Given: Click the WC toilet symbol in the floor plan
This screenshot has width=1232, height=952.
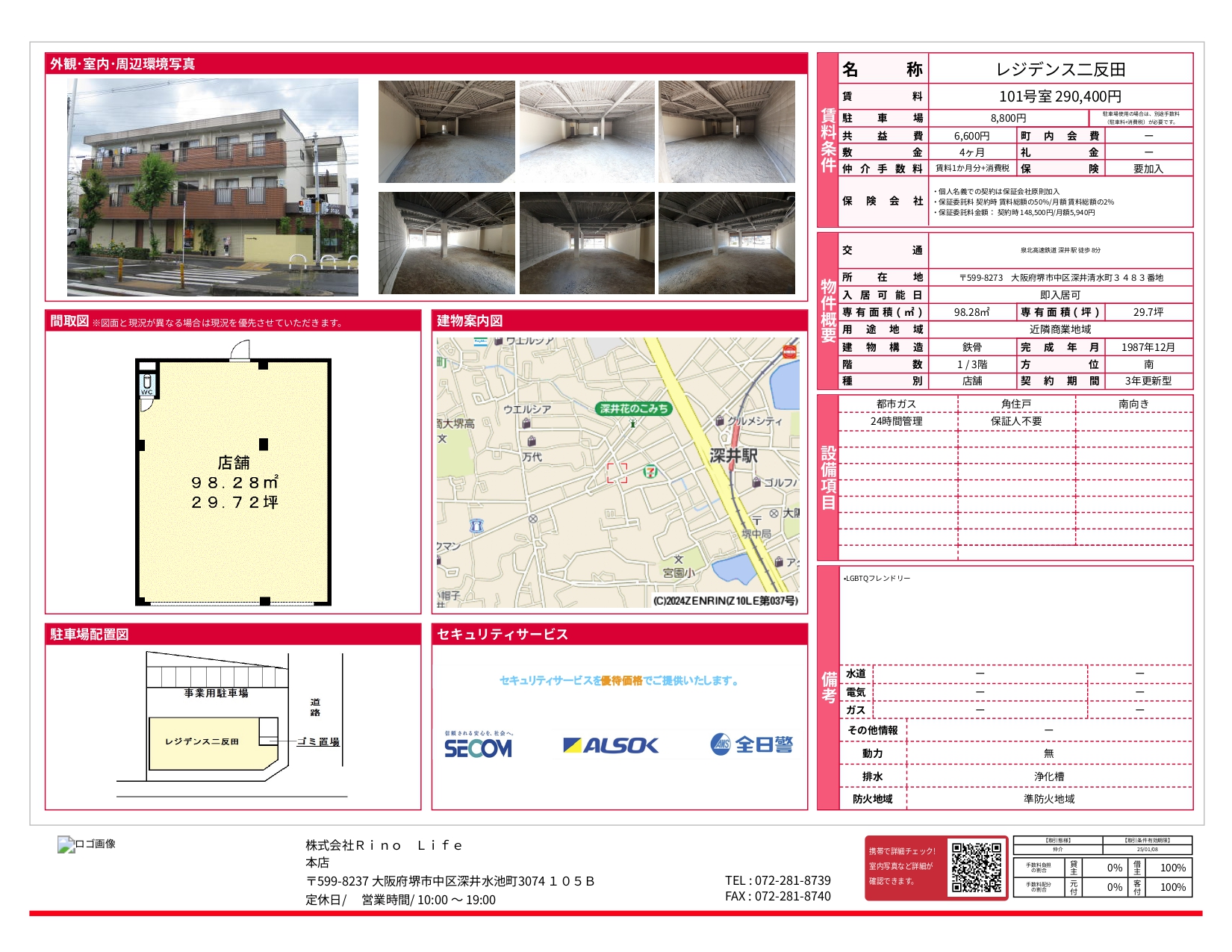Looking at the screenshot, I should pyautogui.click(x=147, y=385).
